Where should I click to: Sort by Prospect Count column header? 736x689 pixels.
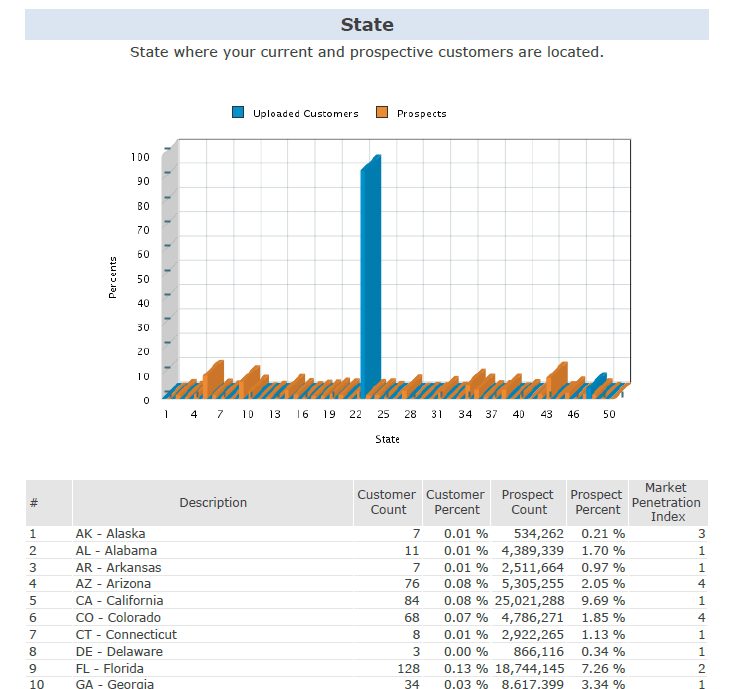pos(527,502)
